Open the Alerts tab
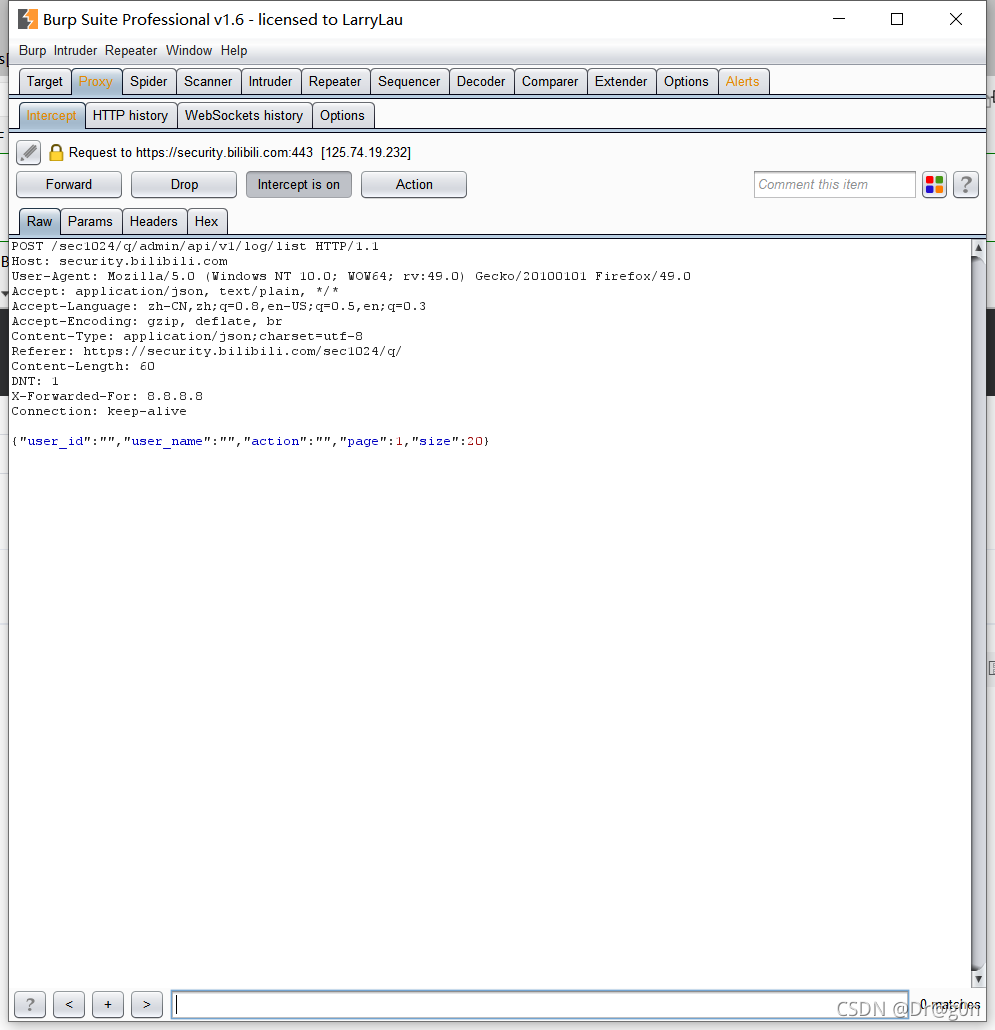This screenshot has width=995, height=1030. coord(743,81)
